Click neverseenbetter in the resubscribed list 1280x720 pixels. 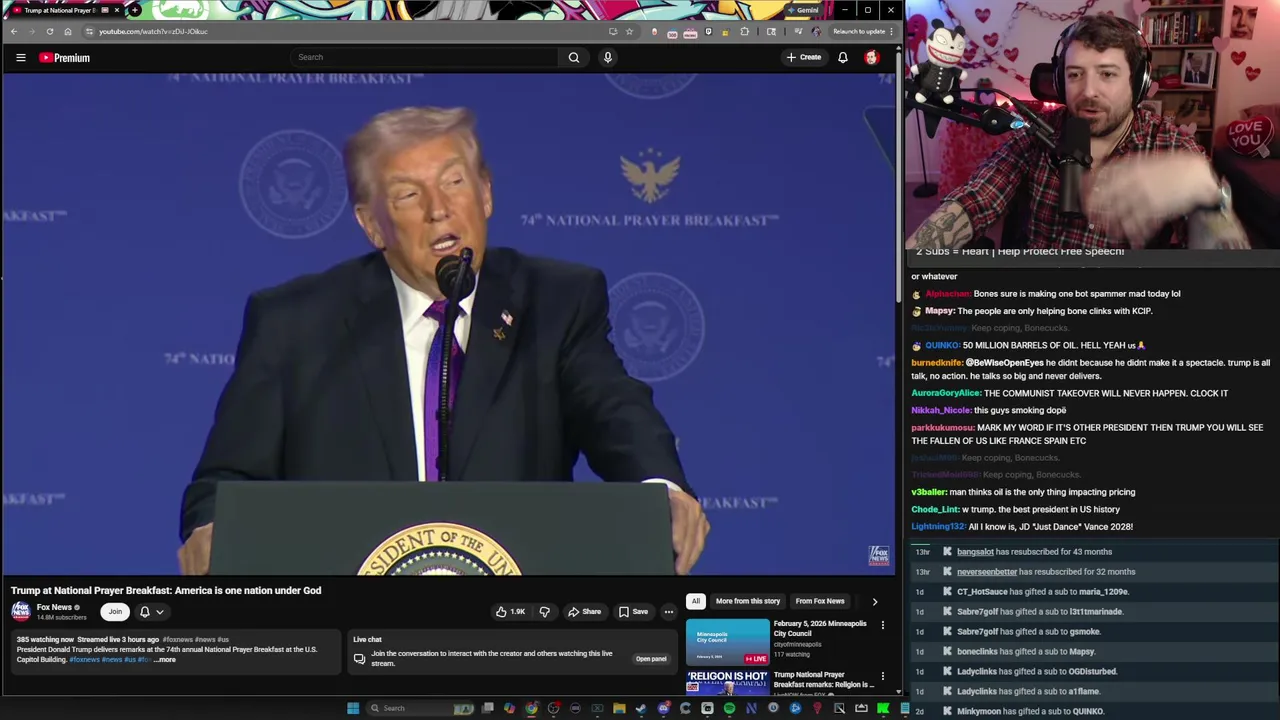986,572
